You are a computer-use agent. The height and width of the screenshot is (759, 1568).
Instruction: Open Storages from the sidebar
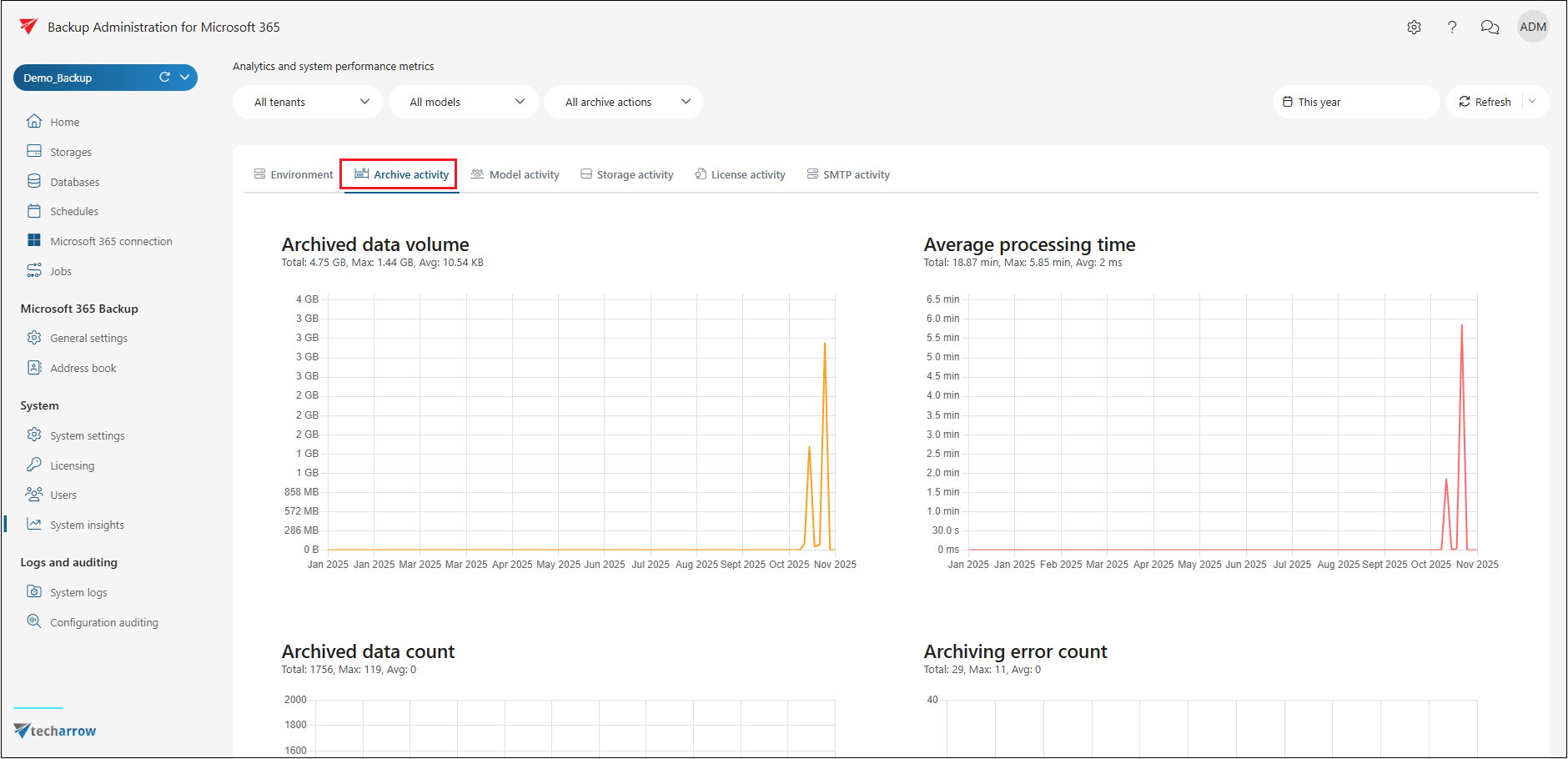coord(70,152)
